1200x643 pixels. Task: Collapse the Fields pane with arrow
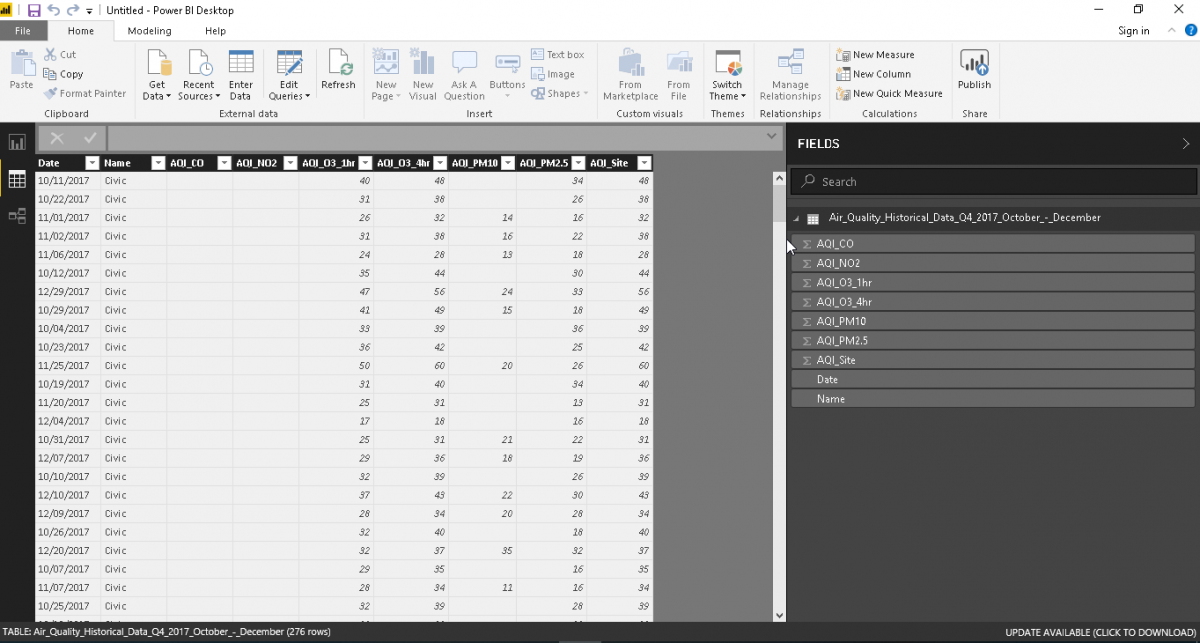tap(1186, 144)
